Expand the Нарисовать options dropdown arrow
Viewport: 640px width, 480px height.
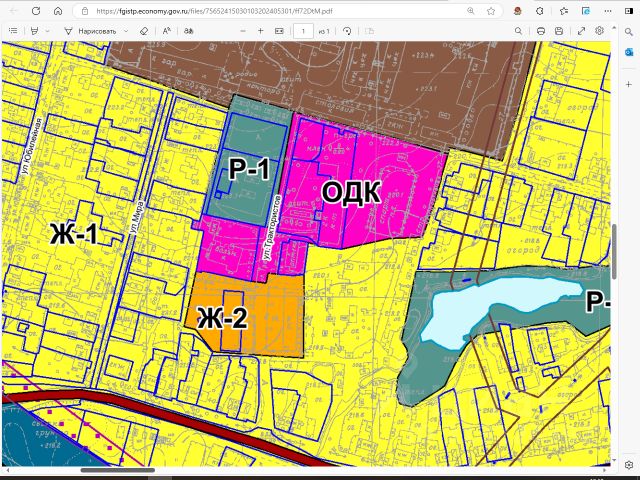(126, 31)
